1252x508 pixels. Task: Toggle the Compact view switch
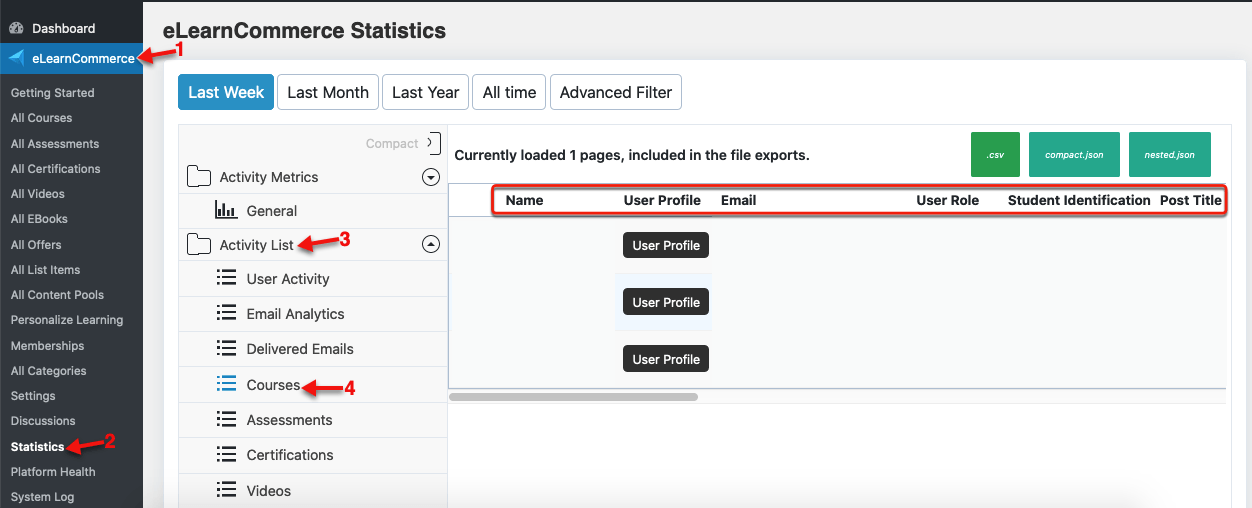coord(433,143)
